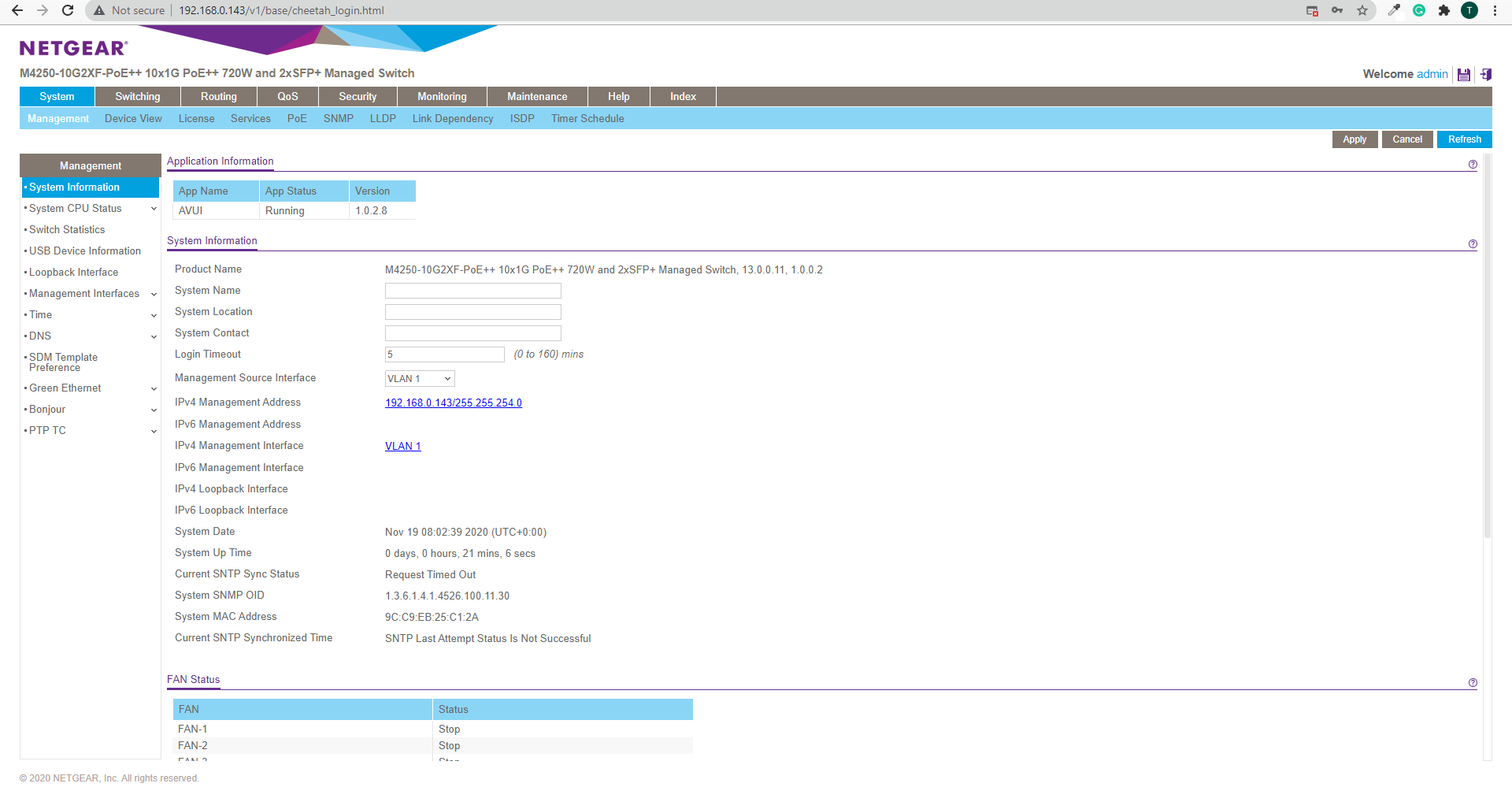The image size is (1512, 787).
Task: Click the save configuration disk icon
Action: coord(1464,75)
